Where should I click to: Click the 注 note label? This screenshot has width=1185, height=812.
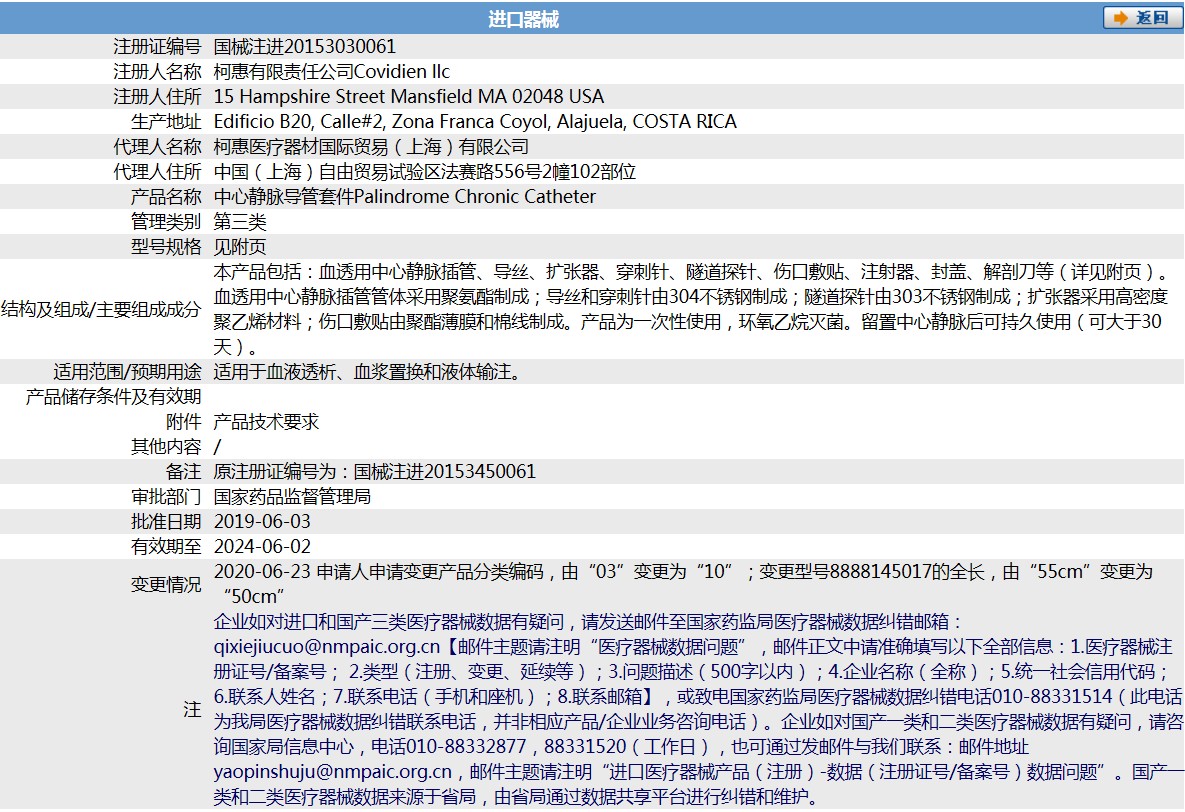pyautogui.click(x=193, y=709)
